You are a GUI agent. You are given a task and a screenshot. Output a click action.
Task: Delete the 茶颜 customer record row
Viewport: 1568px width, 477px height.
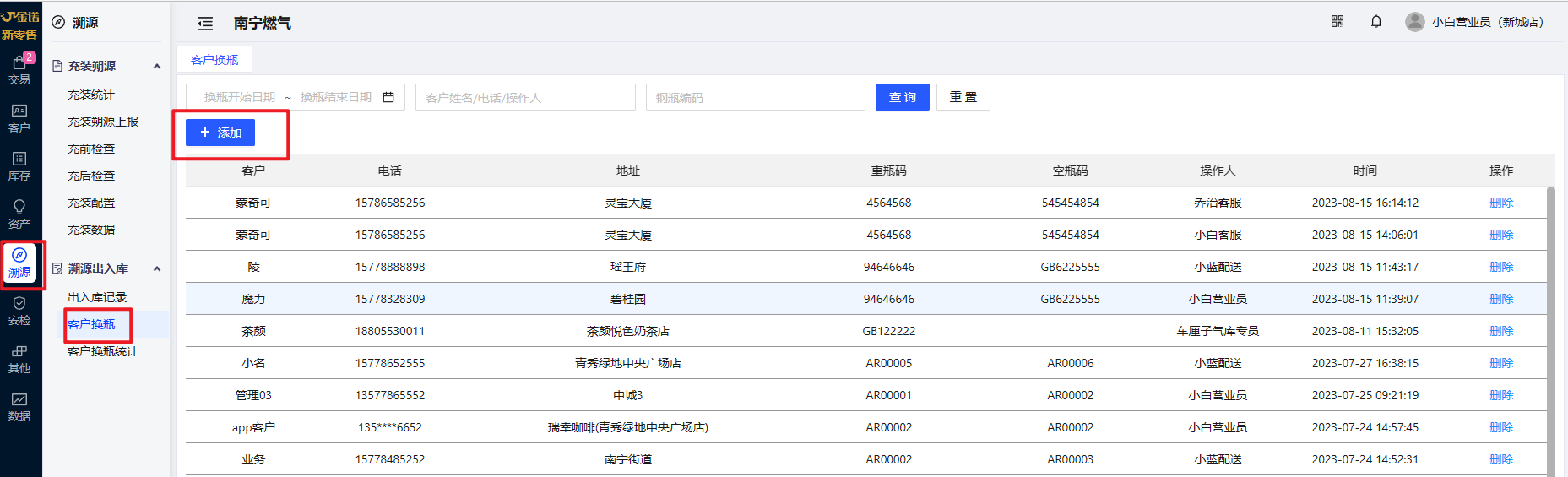1500,331
